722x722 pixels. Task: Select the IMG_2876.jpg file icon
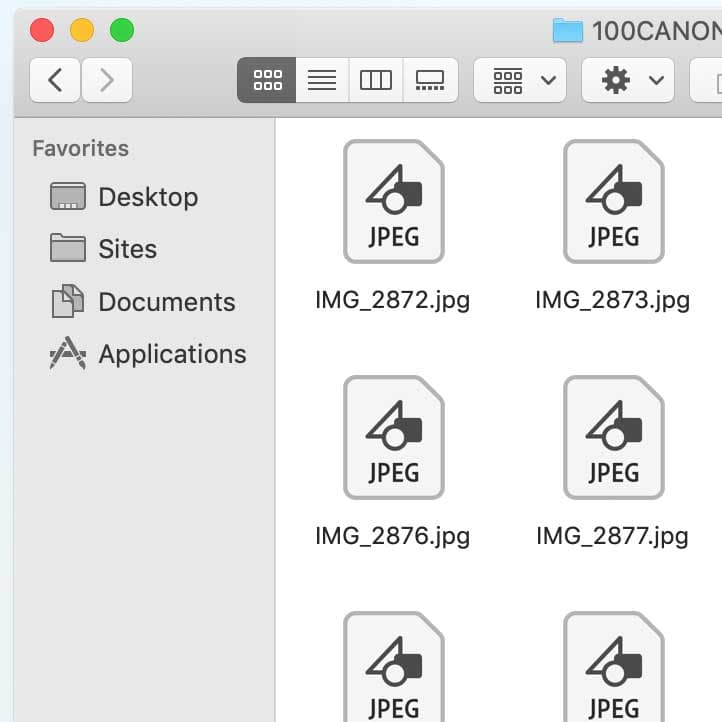click(x=394, y=437)
